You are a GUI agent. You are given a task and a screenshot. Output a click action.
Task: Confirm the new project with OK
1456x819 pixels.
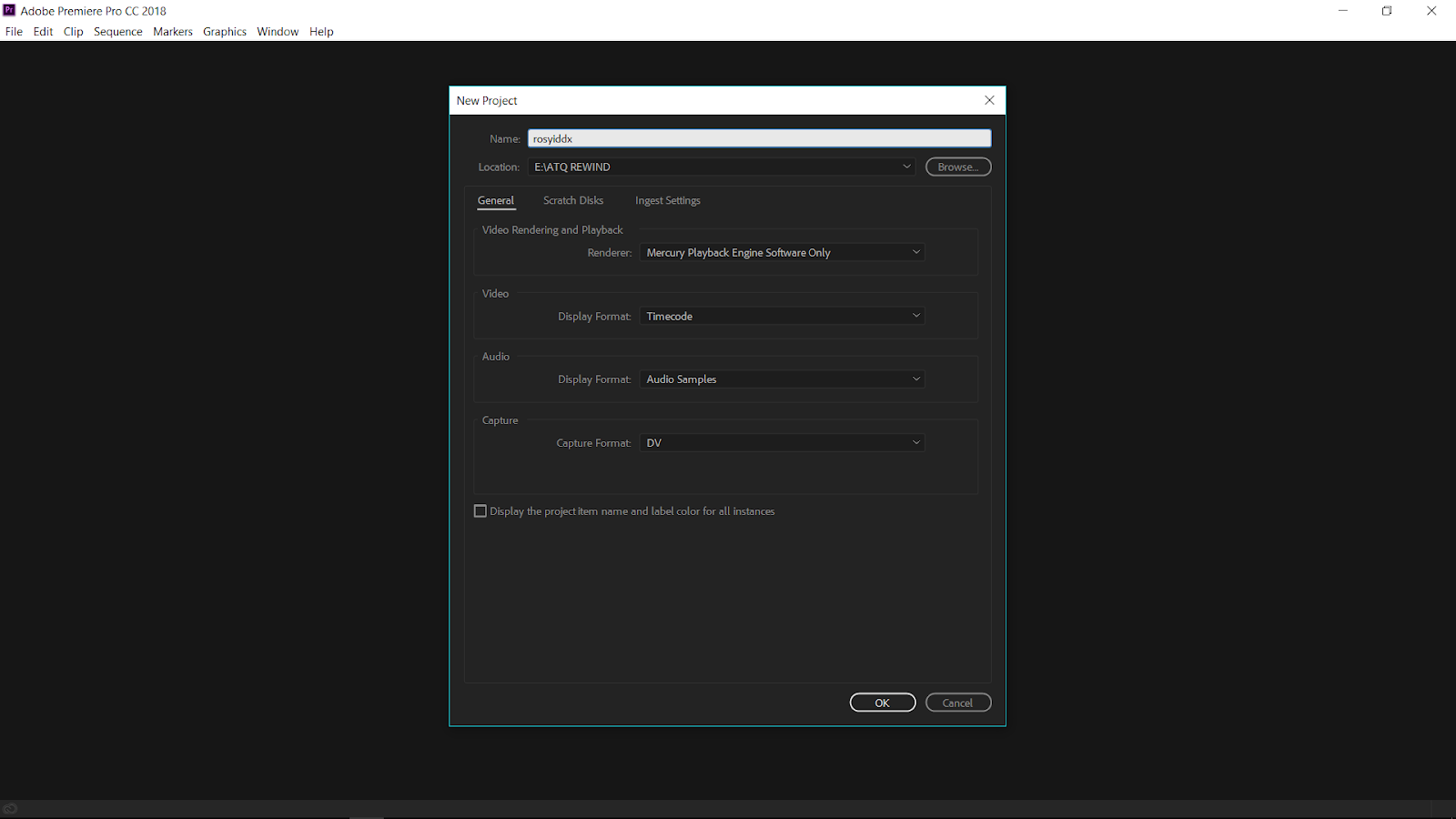(883, 703)
